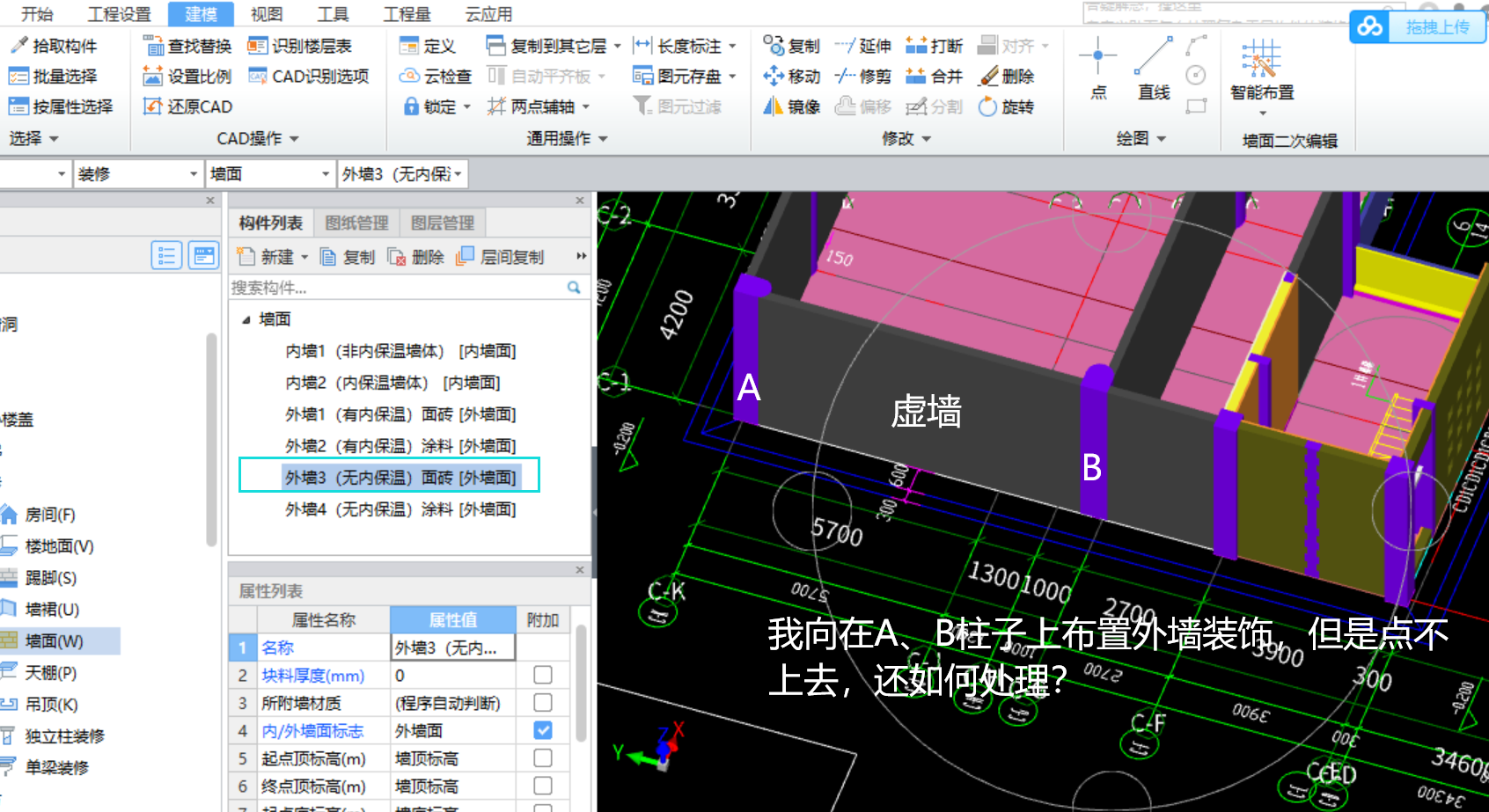The width and height of the screenshot is (1489, 812).
Task: Click 设置比例 set scale tool
Action: coord(187,77)
